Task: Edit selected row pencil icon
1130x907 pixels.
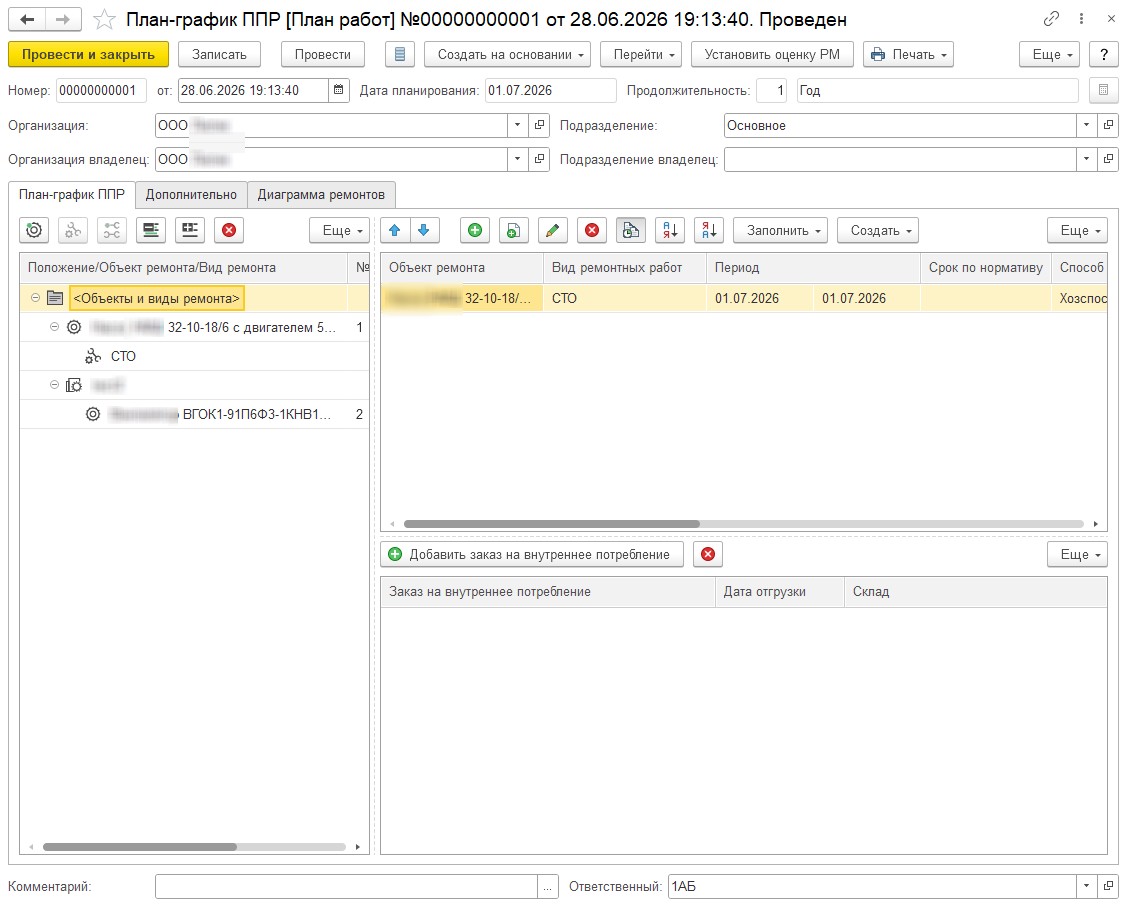Action: (x=553, y=231)
